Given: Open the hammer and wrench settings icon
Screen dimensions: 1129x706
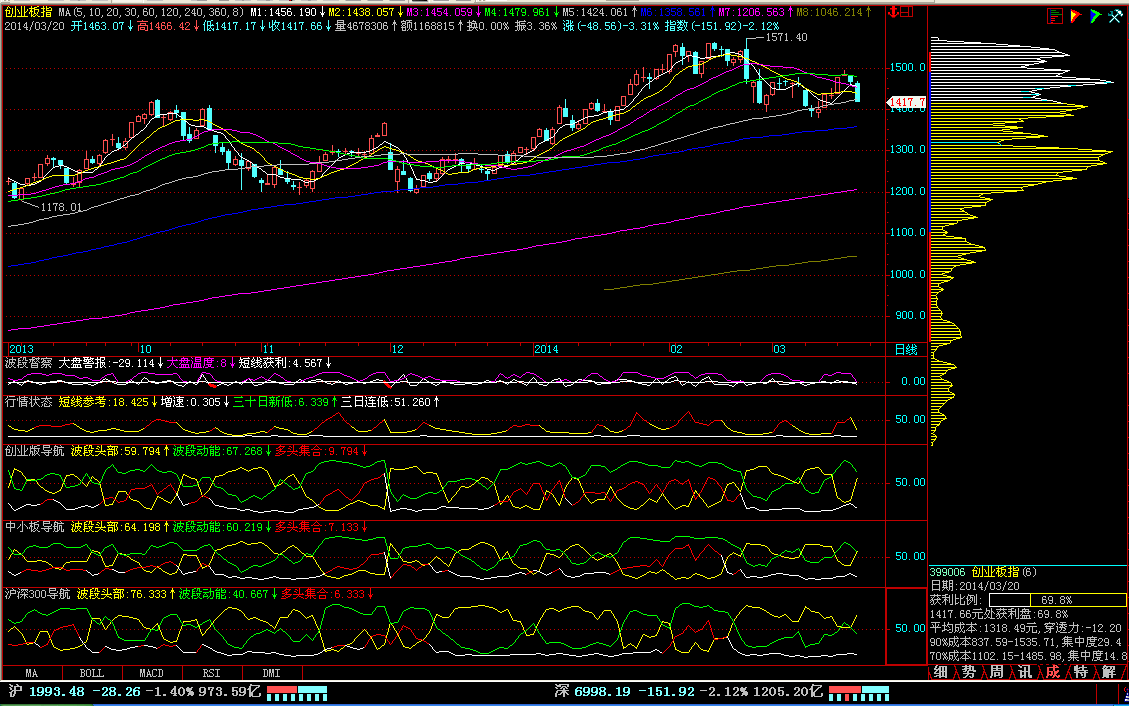Looking at the screenshot, I should pos(1115,16).
